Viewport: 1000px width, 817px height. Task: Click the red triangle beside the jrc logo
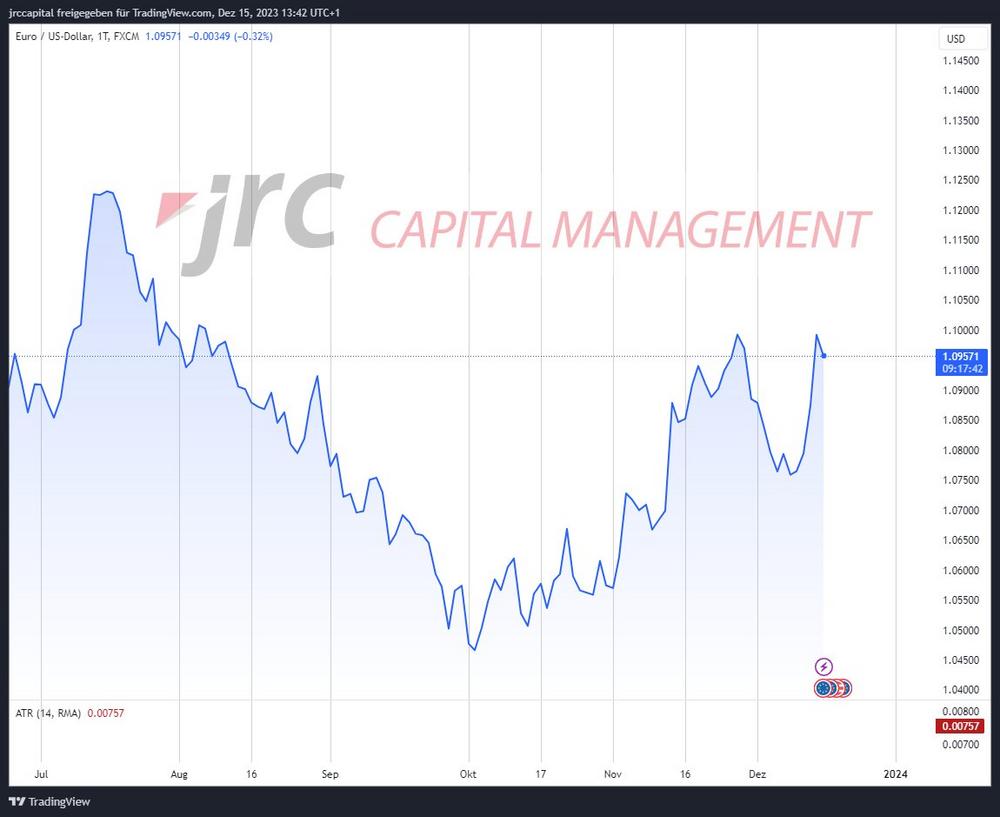click(x=176, y=208)
